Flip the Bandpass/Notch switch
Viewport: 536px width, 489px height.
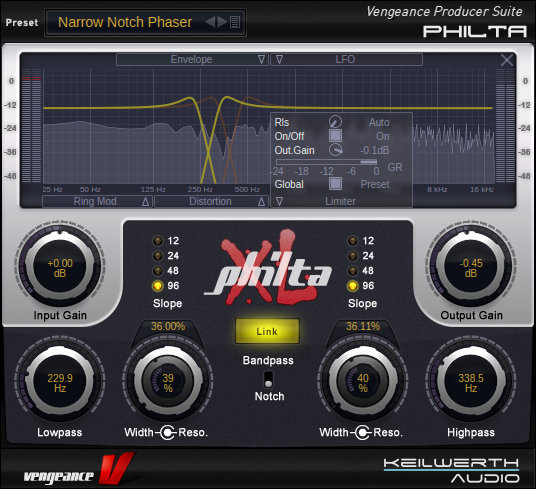click(x=268, y=379)
